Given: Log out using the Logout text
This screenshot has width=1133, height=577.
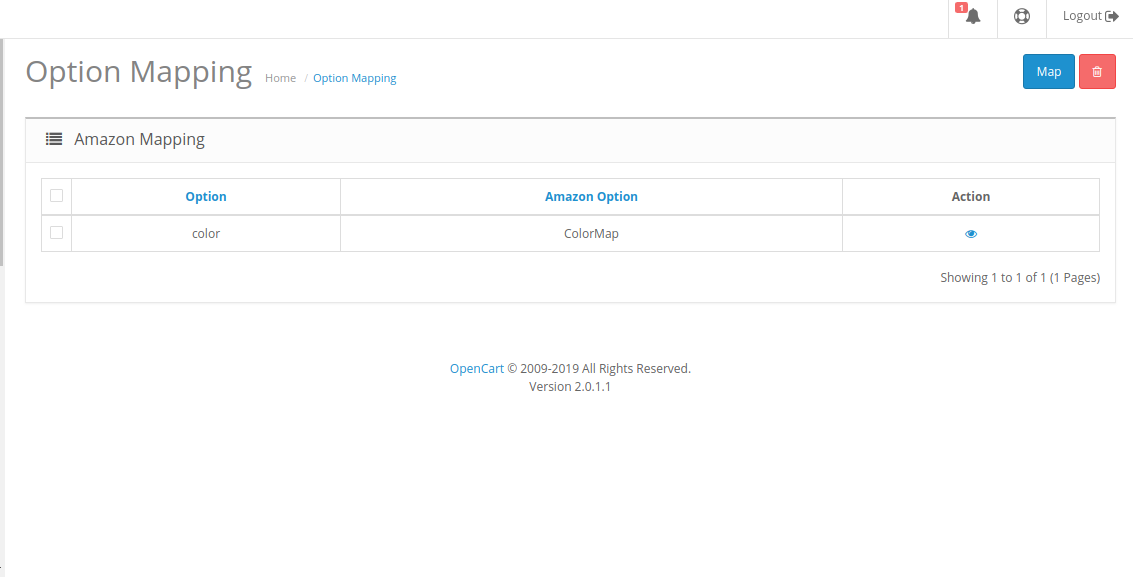Looking at the screenshot, I should 1081,16.
